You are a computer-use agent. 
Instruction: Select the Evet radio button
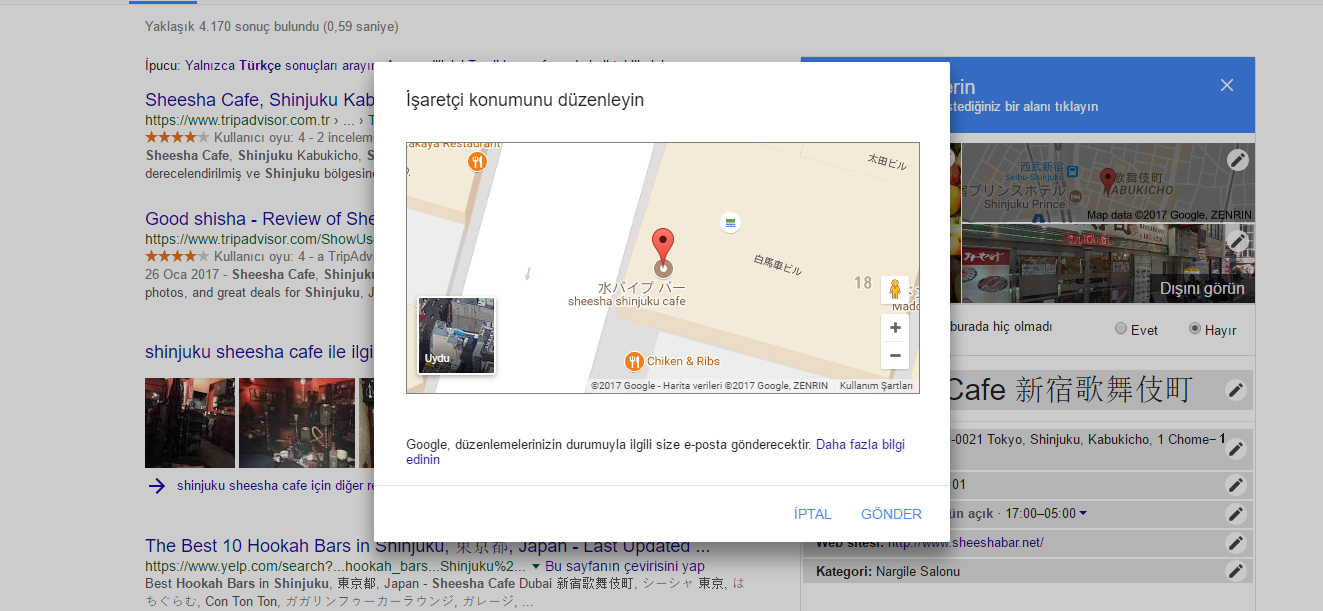coord(1121,329)
